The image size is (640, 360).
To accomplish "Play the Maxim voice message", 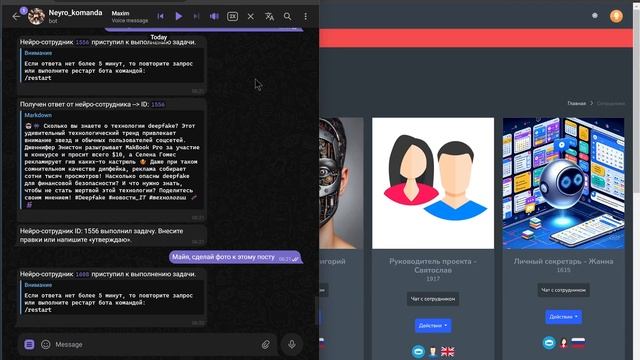I will (x=178, y=16).
